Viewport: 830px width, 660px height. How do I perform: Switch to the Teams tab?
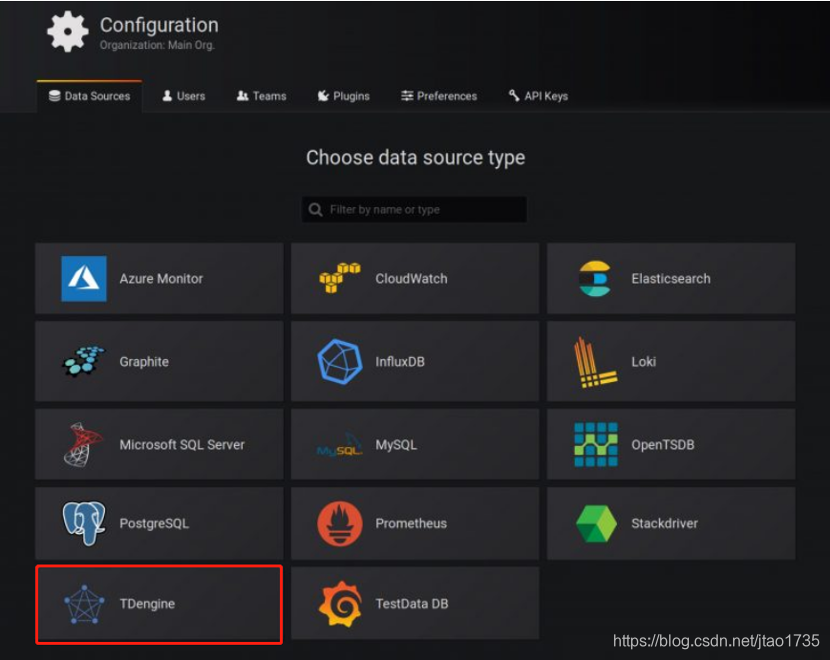[x=261, y=96]
